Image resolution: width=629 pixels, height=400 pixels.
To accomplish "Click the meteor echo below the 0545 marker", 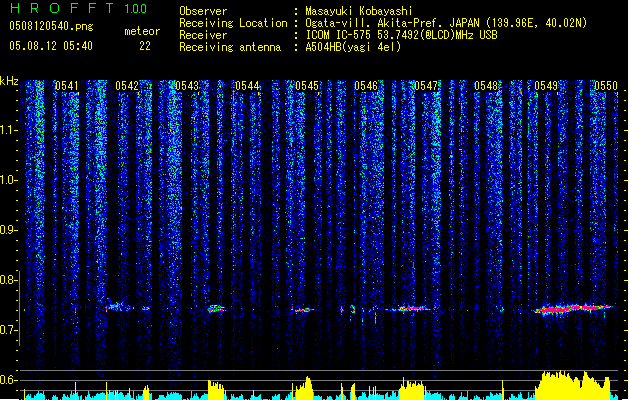I will [304, 310].
